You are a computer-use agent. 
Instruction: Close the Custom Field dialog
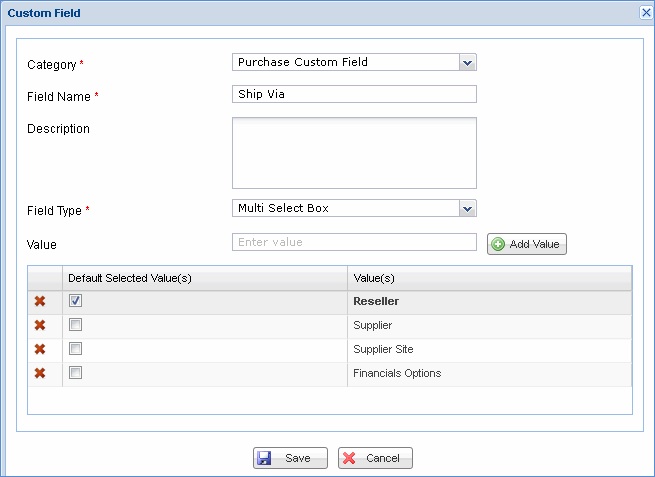[x=645, y=13]
